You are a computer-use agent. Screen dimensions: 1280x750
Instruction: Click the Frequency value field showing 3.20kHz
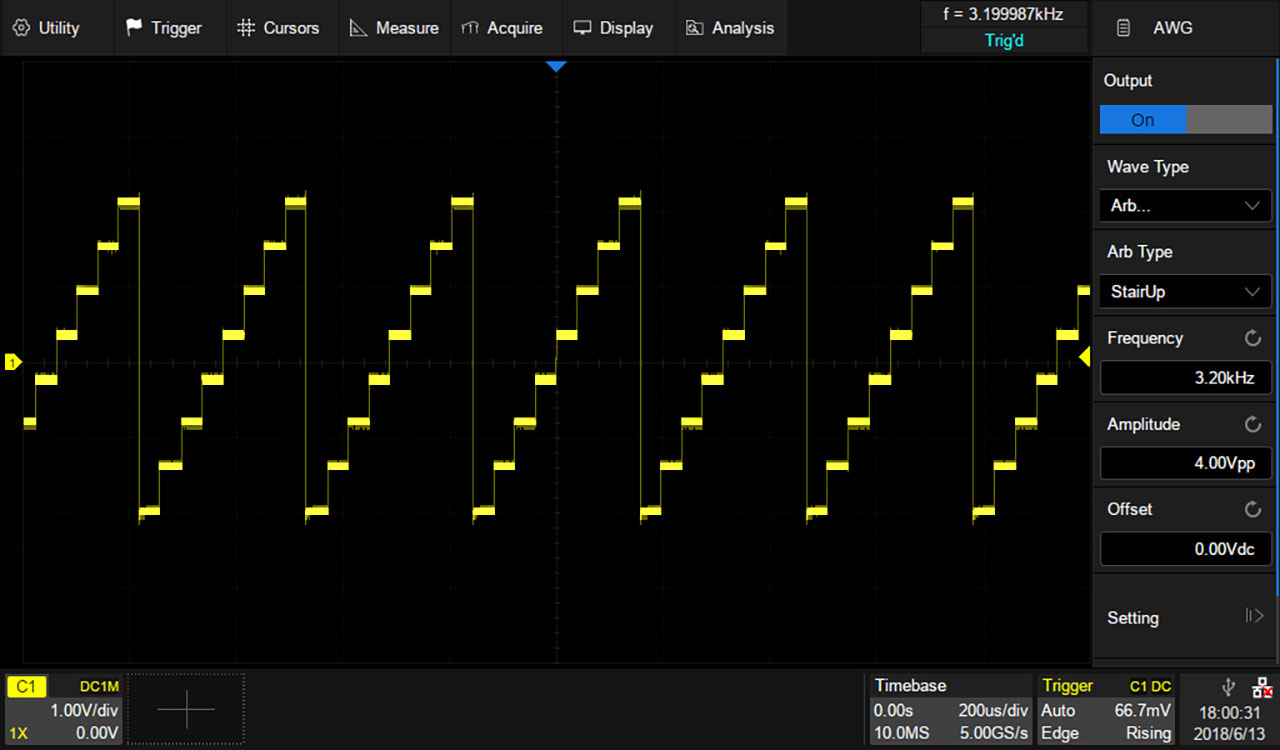point(1184,377)
